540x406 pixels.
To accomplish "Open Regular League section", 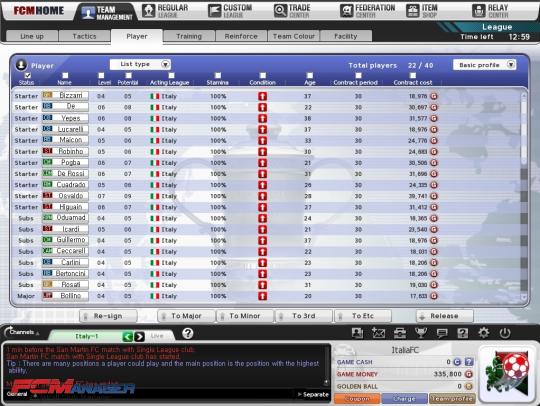I will point(166,11).
